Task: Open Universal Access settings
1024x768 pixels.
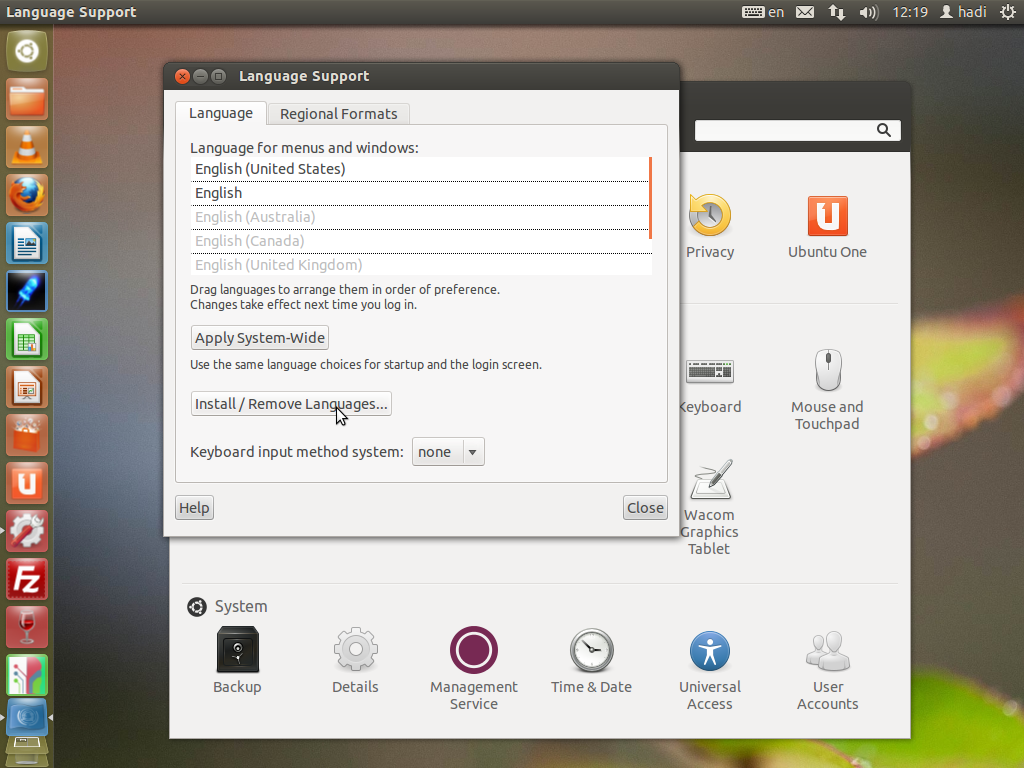Action: pos(709,651)
